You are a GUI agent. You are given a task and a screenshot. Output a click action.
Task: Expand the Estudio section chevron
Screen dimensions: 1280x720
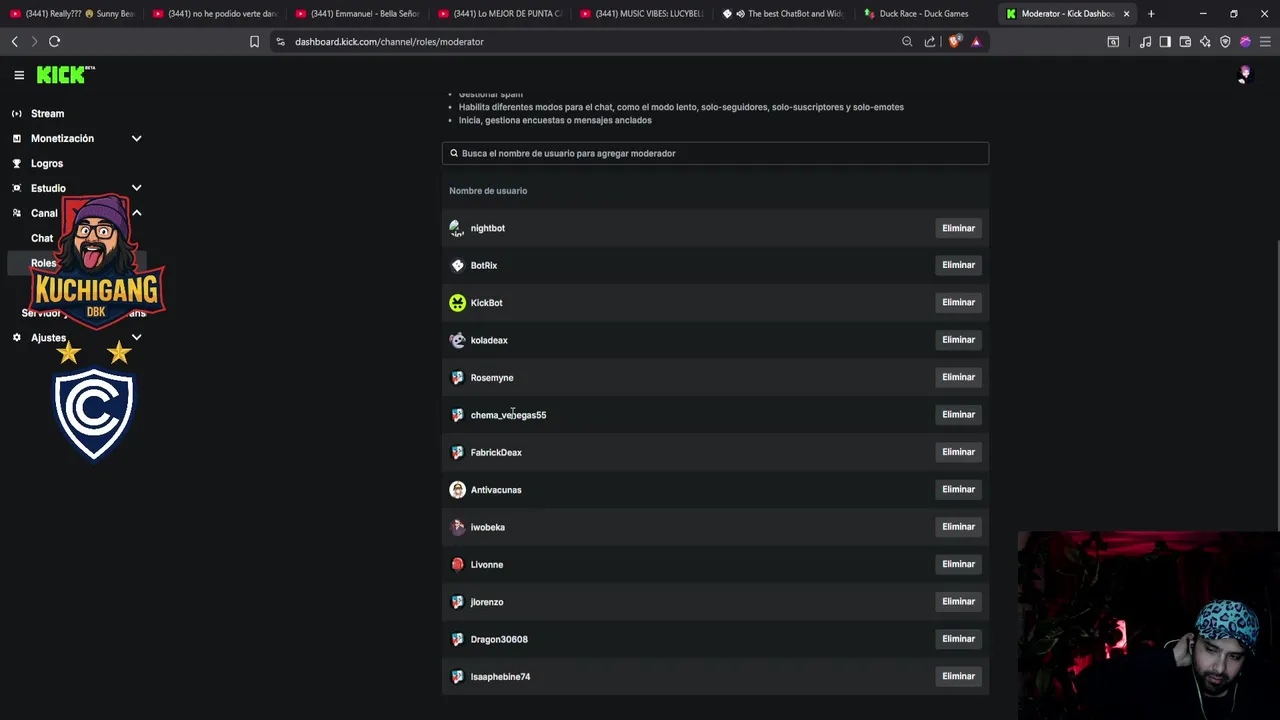[137, 188]
